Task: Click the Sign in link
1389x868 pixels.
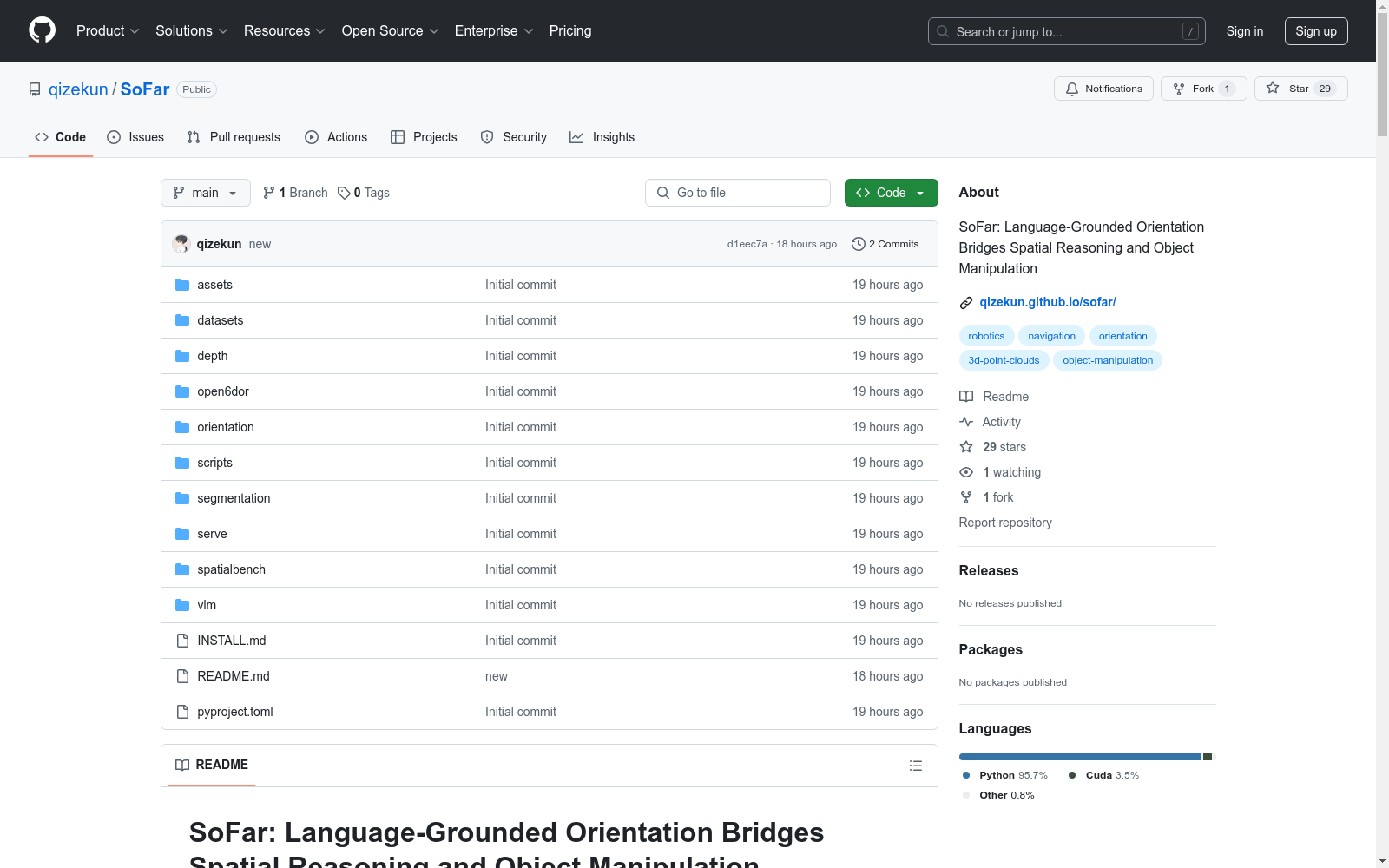Action: 1245,31
